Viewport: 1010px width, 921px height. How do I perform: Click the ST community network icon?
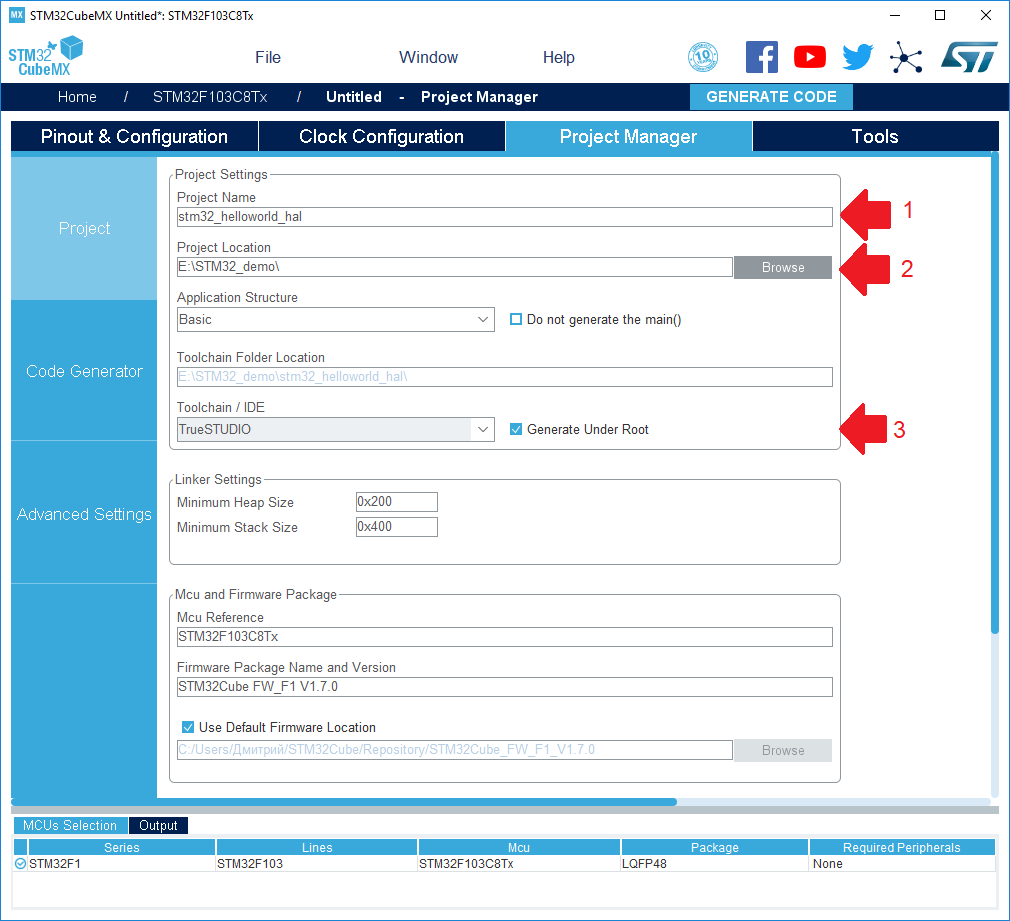point(906,57)
